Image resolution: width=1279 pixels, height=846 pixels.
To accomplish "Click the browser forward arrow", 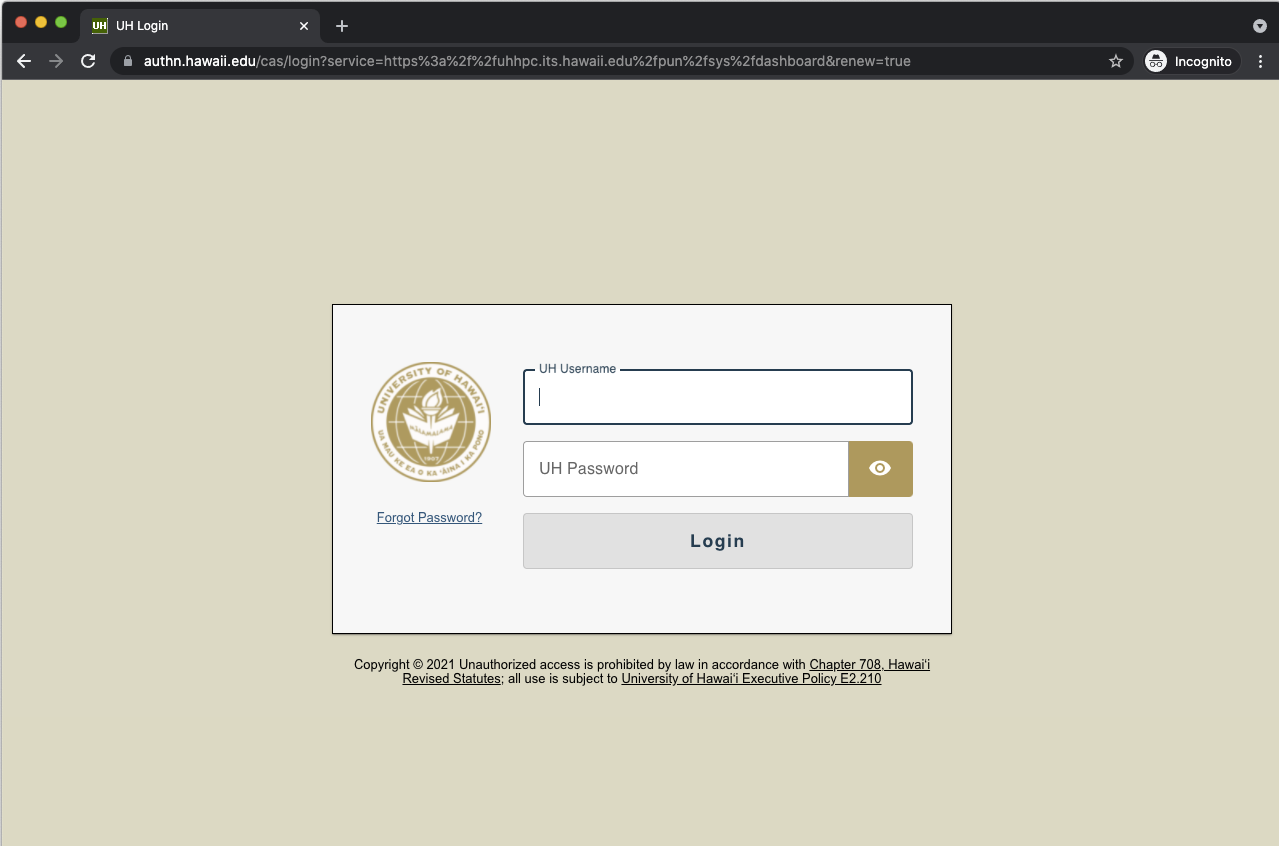I will [x=56, y=61].
